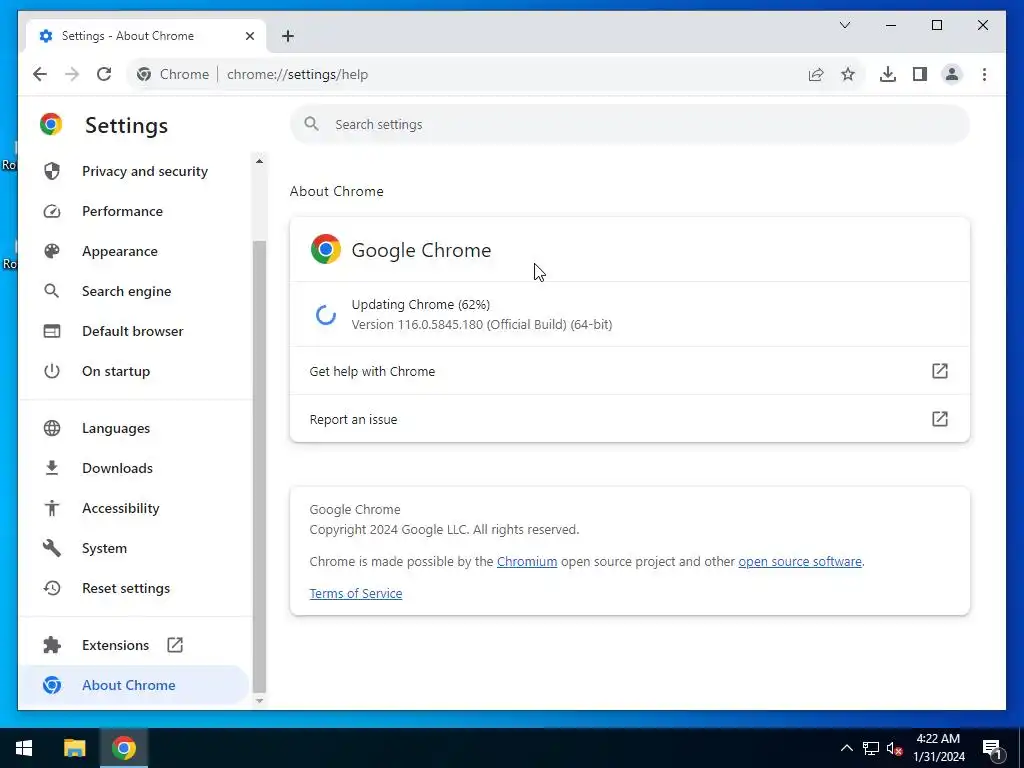
Task: Click the Performance gauge icon
Action: click(52, 211)
